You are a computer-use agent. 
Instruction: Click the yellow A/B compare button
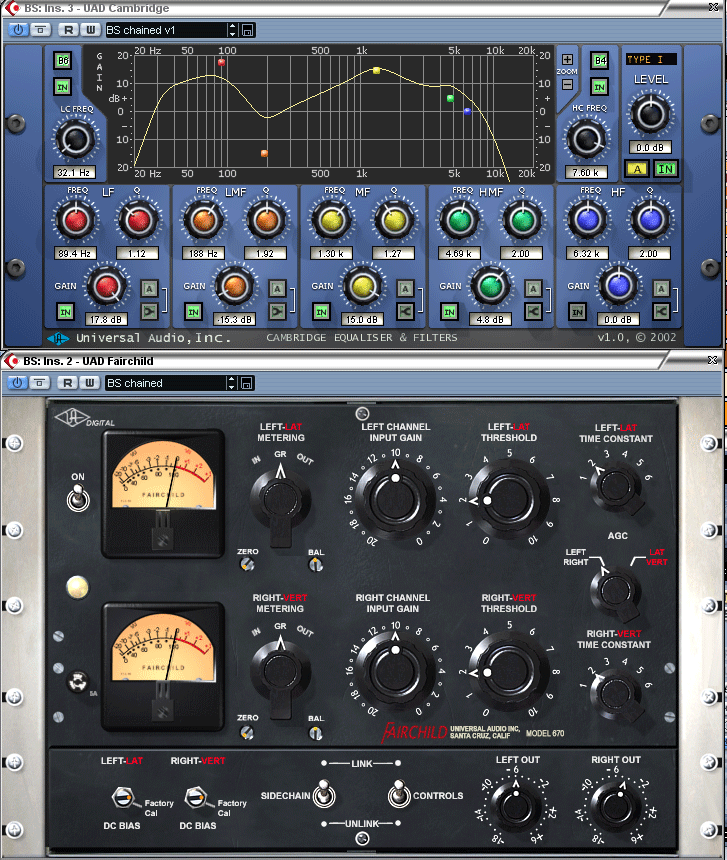(x=637, y=169)
